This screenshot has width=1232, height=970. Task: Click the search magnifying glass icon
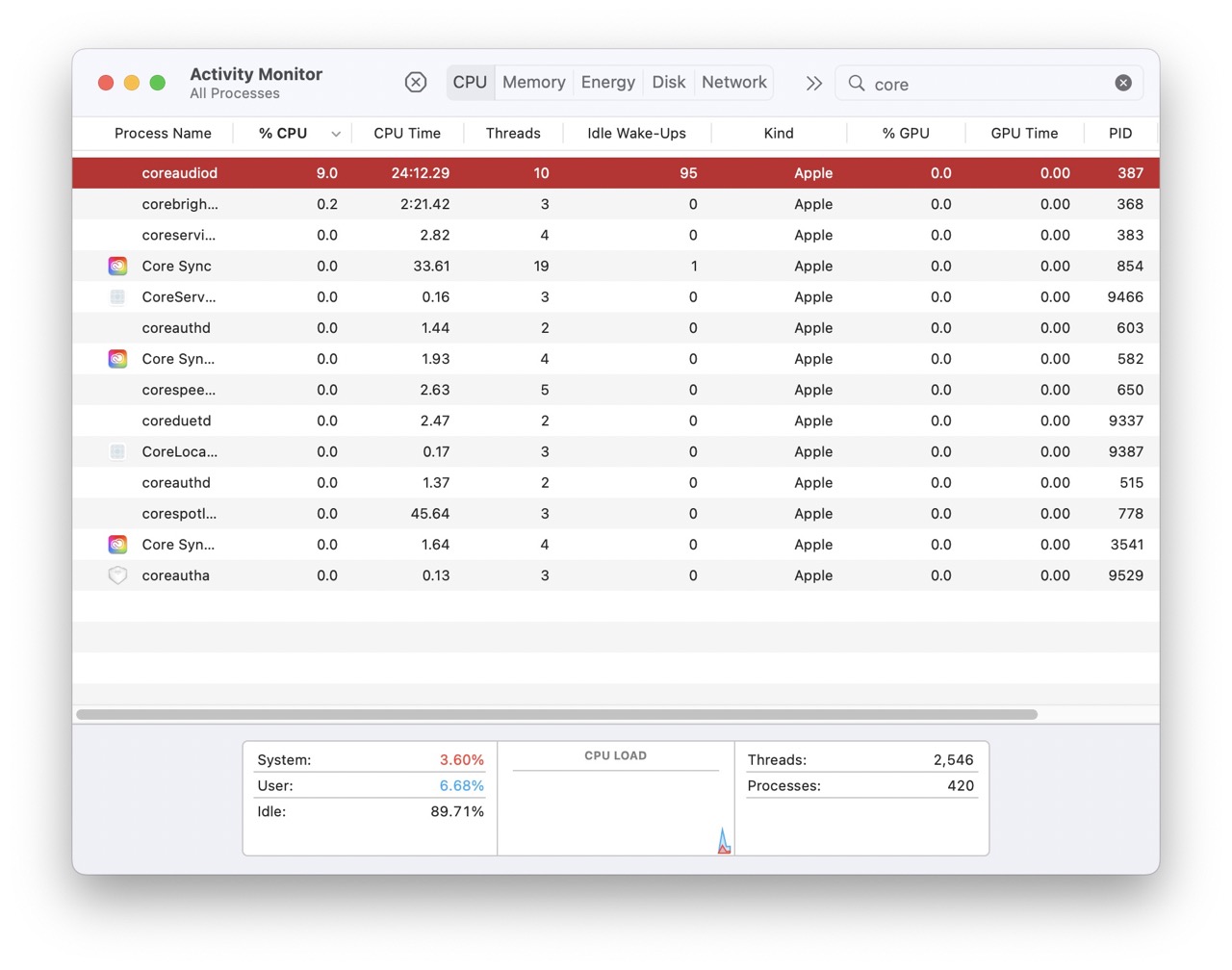coord(857,84)
